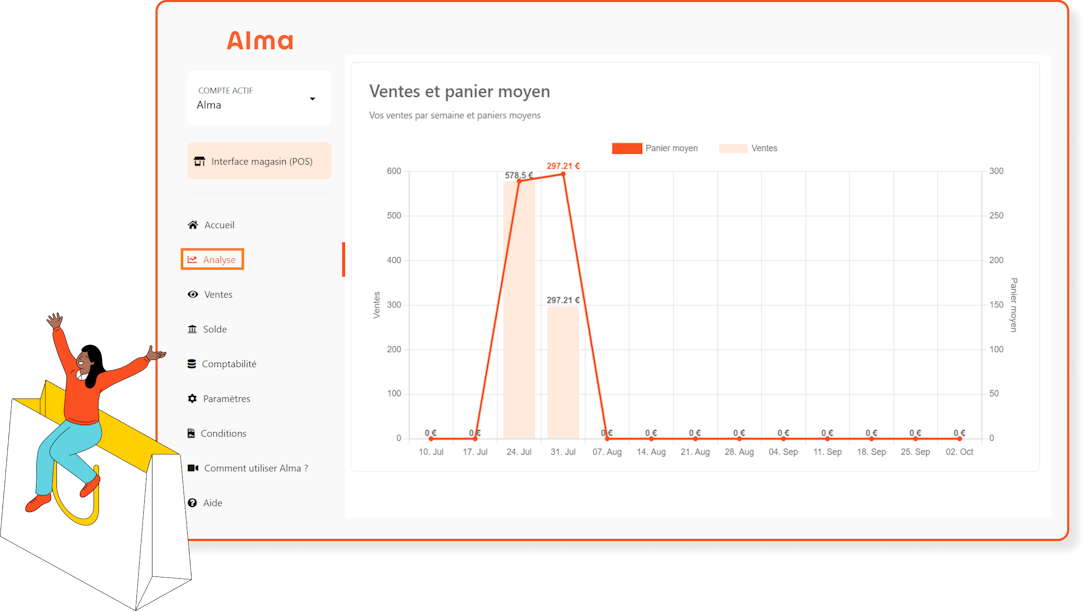Click the 10. Jul axis label
The width and height of the screenshot is (1088, 611).
pyautogui.click(x=431, y=451)
